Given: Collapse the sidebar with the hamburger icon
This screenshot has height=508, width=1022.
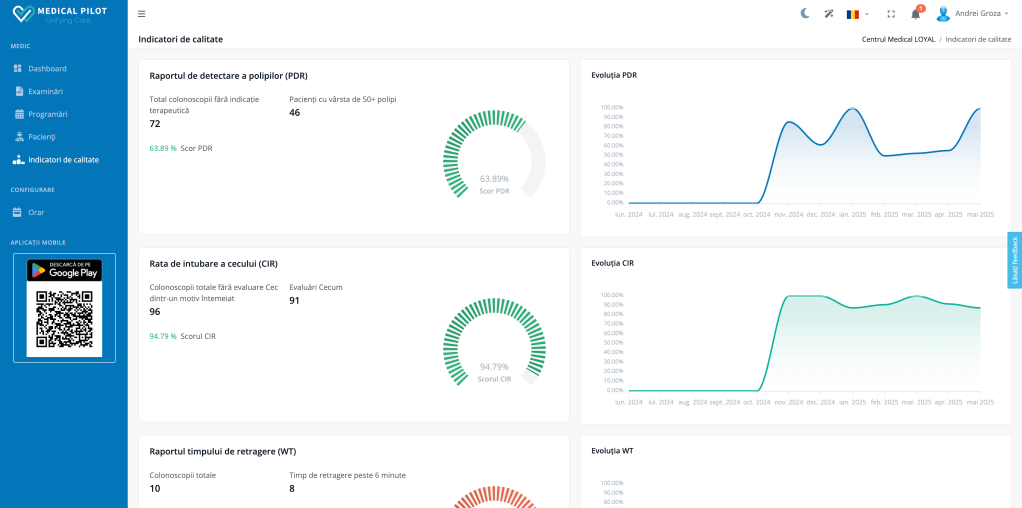Looking at the screenshot, I should [141, 14].
